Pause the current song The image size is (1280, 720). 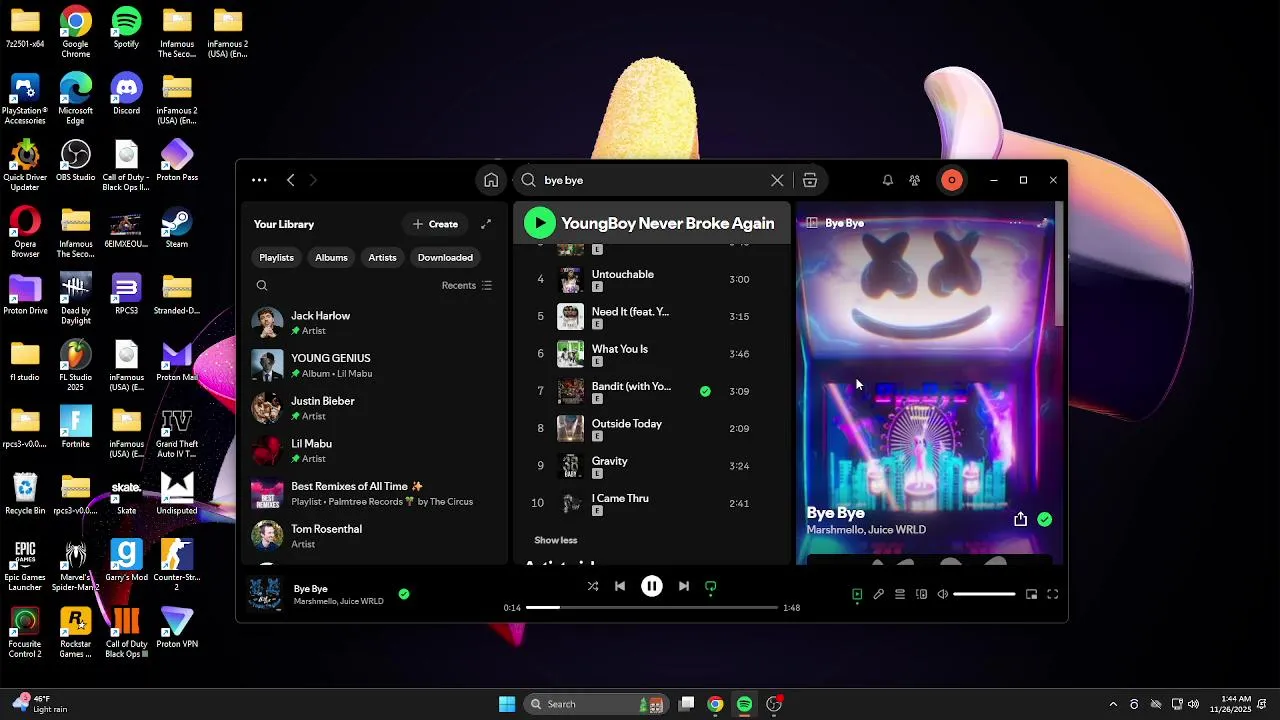coord(651,587)
